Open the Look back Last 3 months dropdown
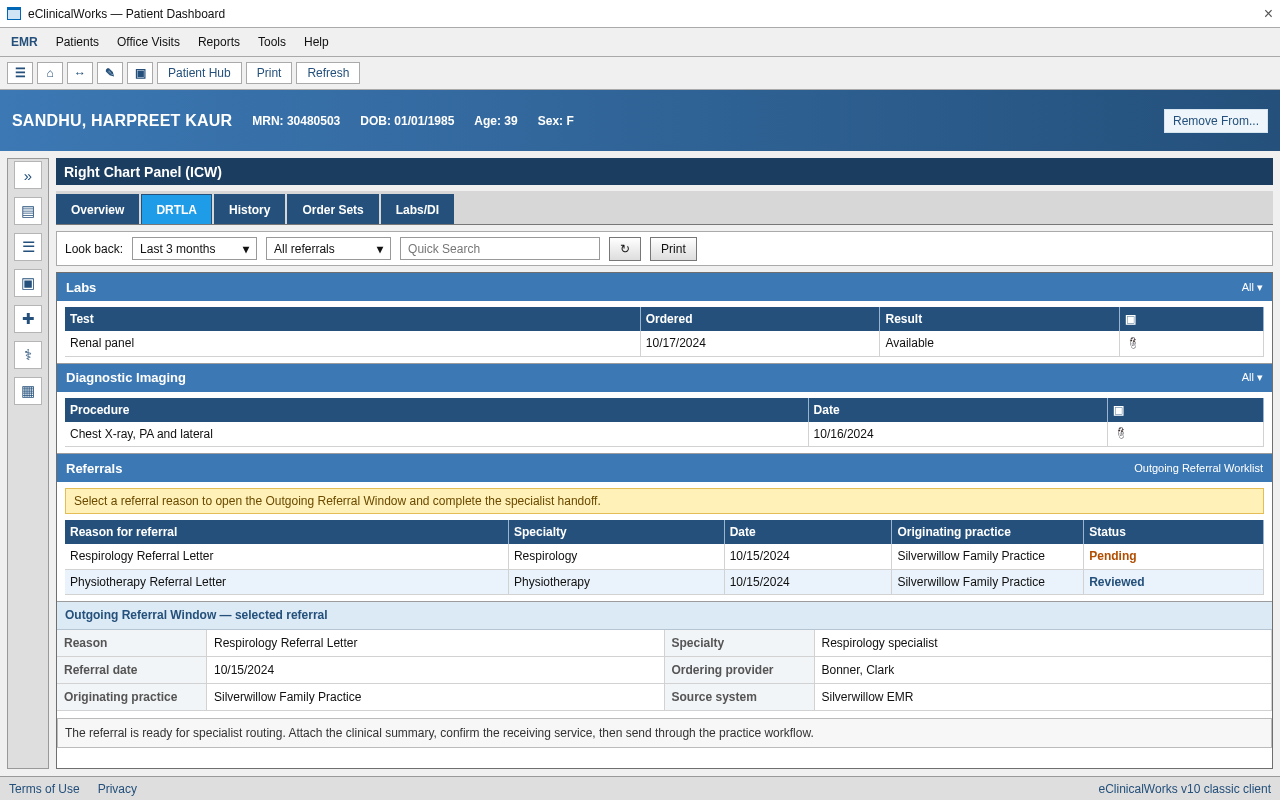The image size is (1280, 800). coord(194,249)
